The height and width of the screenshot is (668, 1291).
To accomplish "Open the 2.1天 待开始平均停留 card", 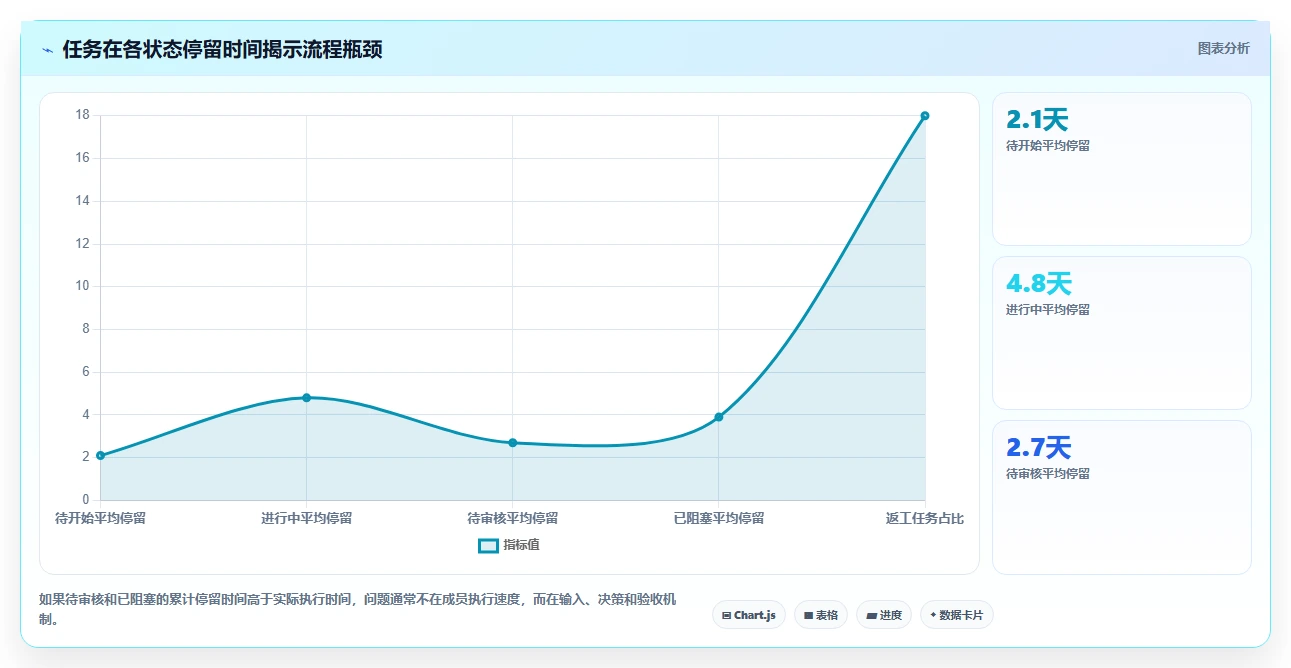I will pyautogui.click(x=1121, y=169).
